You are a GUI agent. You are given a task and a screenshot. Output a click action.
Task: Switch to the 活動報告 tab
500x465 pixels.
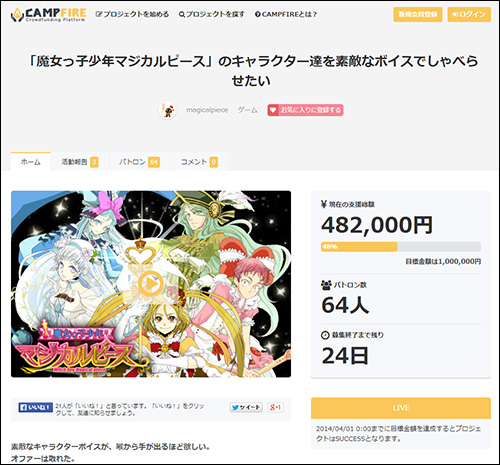point(80,162)
